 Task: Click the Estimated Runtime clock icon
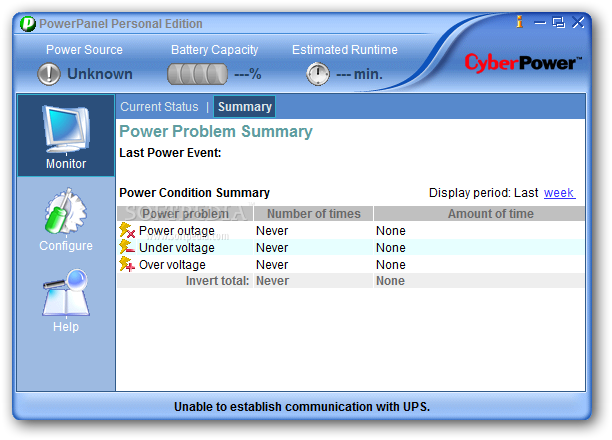tap(318, 74)
